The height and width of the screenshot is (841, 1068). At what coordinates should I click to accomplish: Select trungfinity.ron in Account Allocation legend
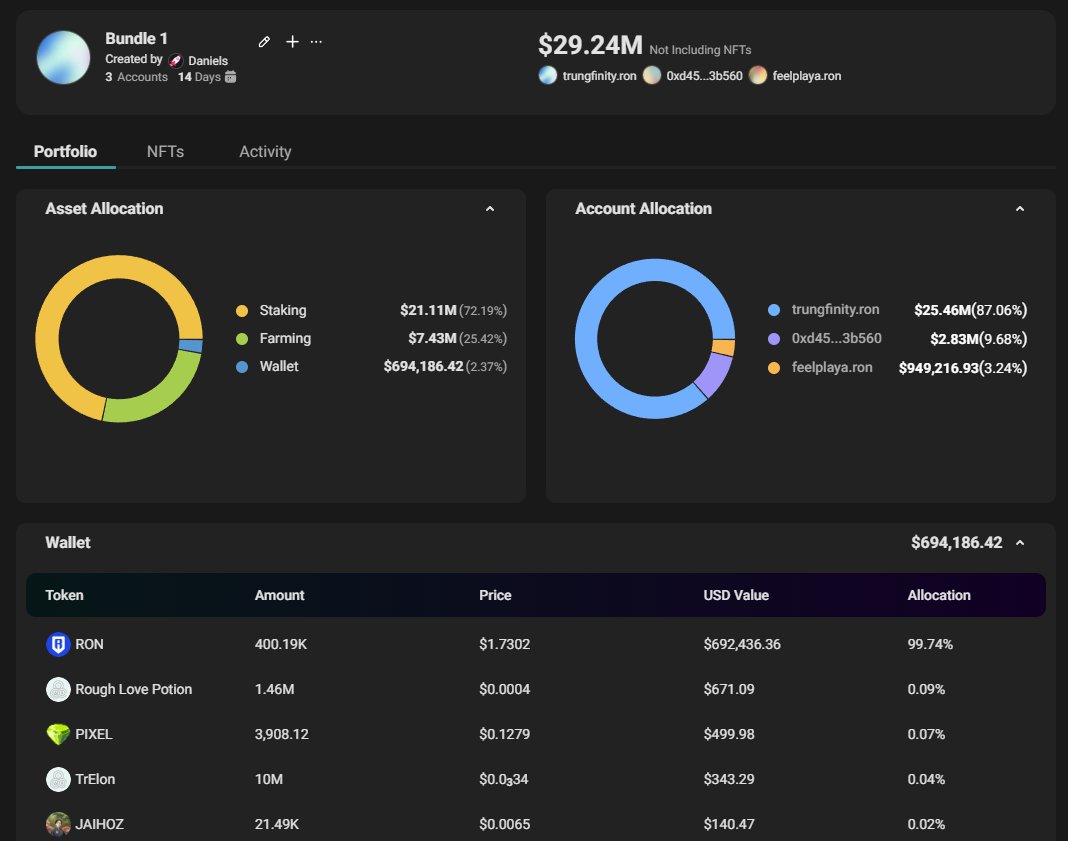(x=835, y=309)
